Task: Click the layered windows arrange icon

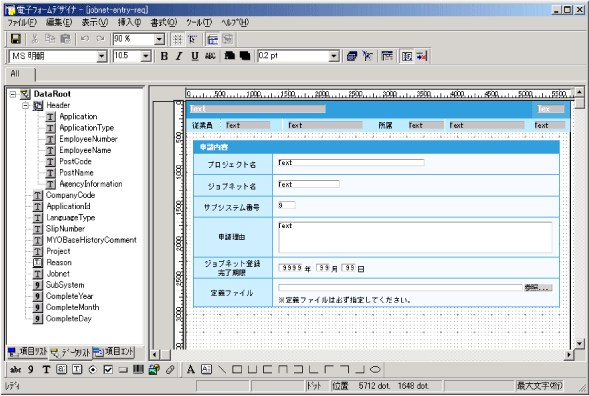Action: click(x=352, y=56)
